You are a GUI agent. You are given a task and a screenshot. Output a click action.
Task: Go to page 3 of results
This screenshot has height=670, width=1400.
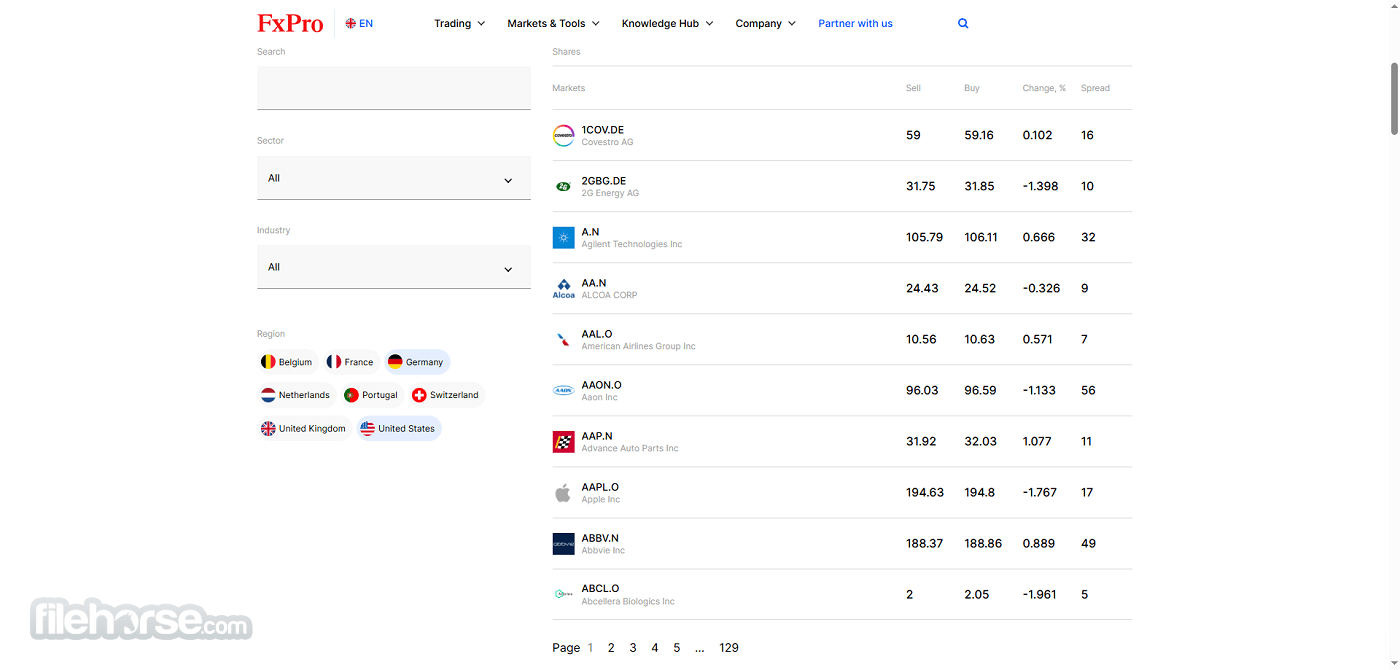633,648
